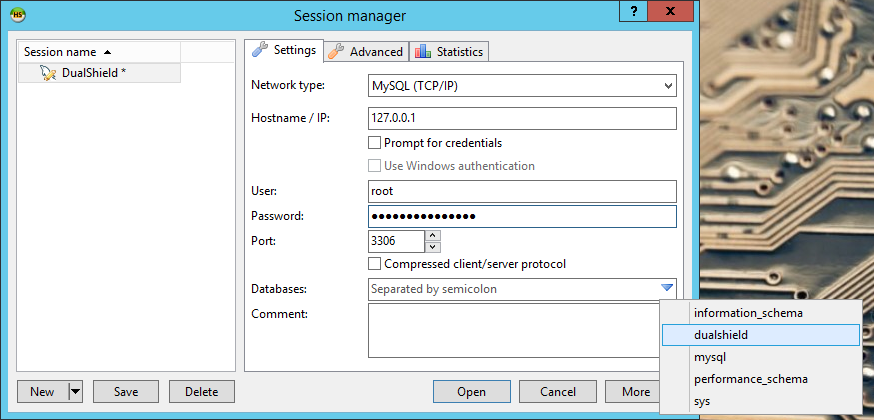Click the Databases dropdown blue arrow
The width and height of the screenshot is (874, 420).
667,289
